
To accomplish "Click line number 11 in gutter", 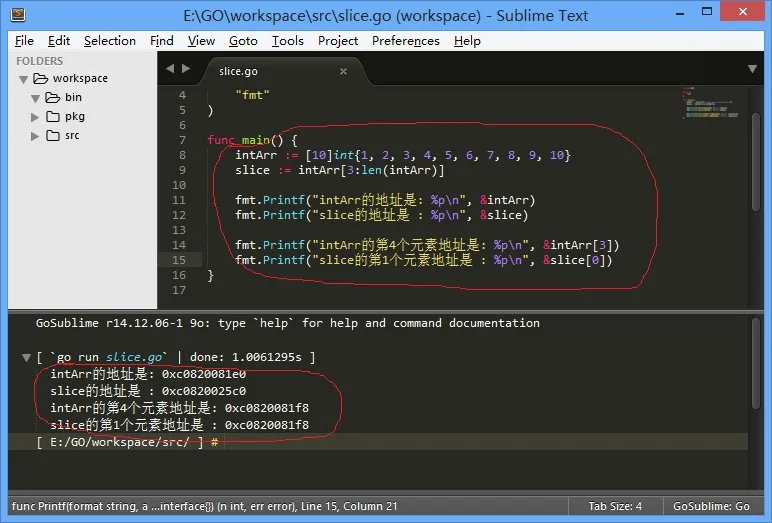I will [179, 200].
